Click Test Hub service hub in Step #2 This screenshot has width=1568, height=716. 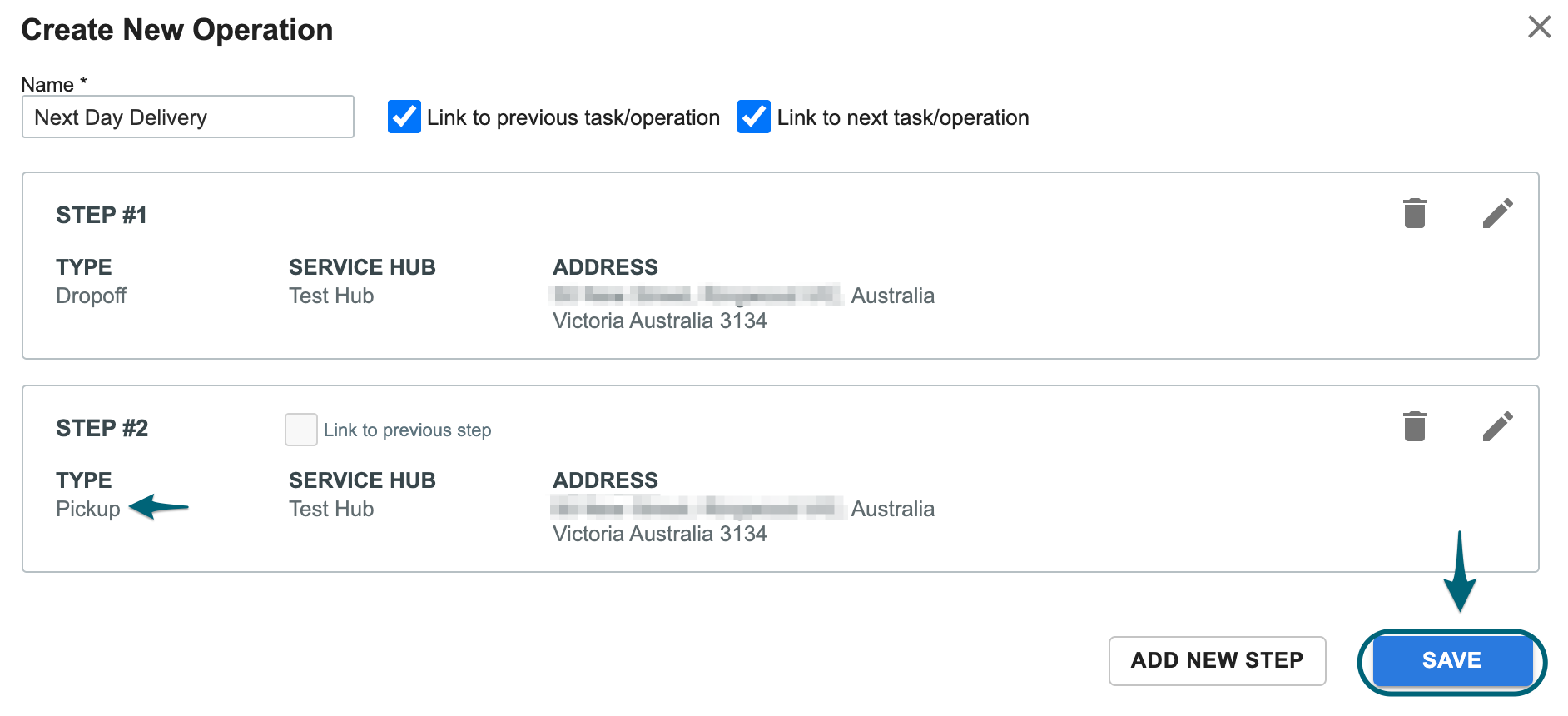tap(331, 509)
